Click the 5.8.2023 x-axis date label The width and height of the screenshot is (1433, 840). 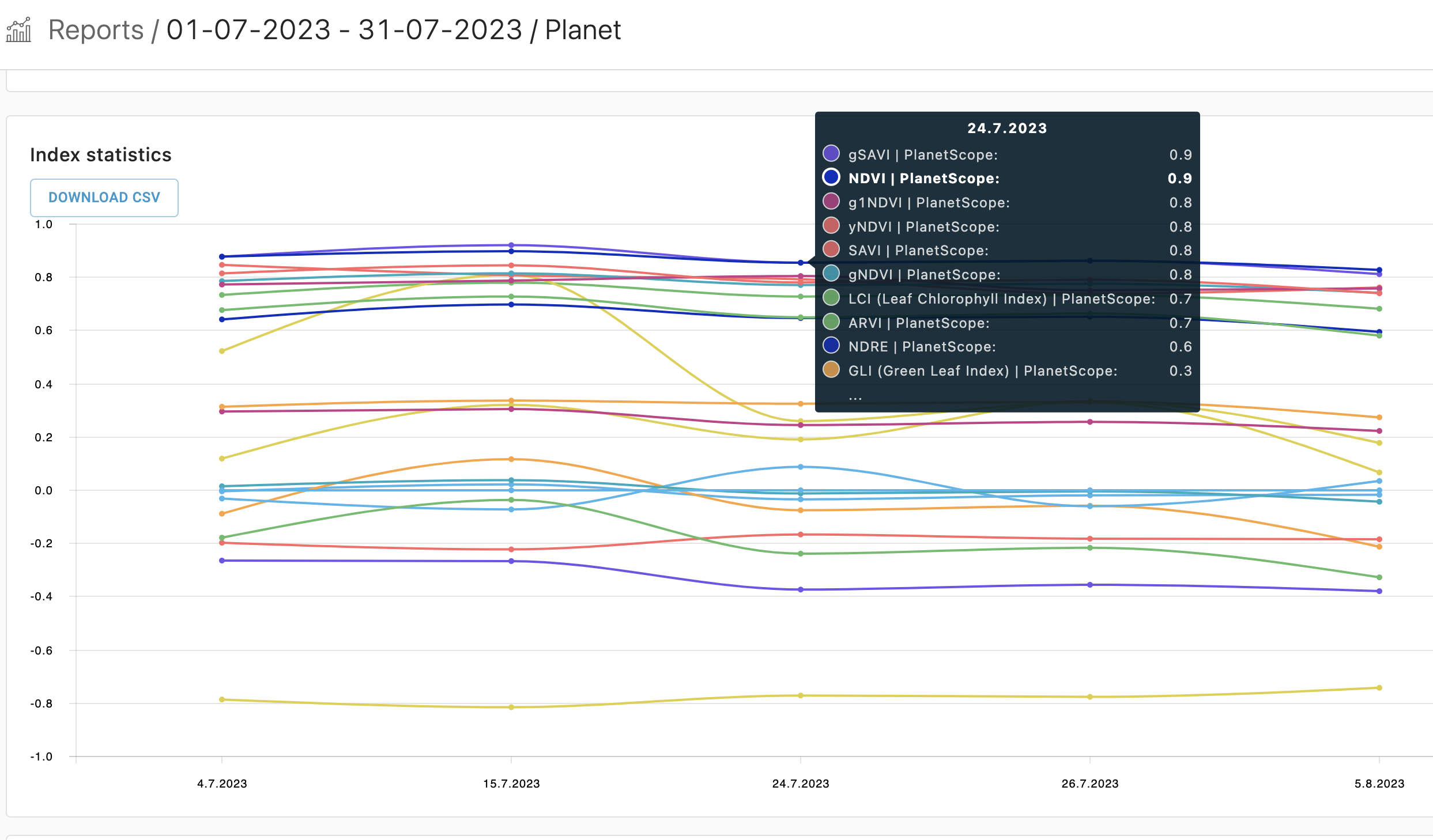(1379, 784)
